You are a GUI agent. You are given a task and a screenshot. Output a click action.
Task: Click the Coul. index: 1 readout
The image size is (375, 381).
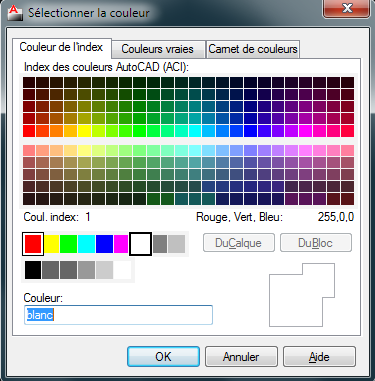pos(57,217)
